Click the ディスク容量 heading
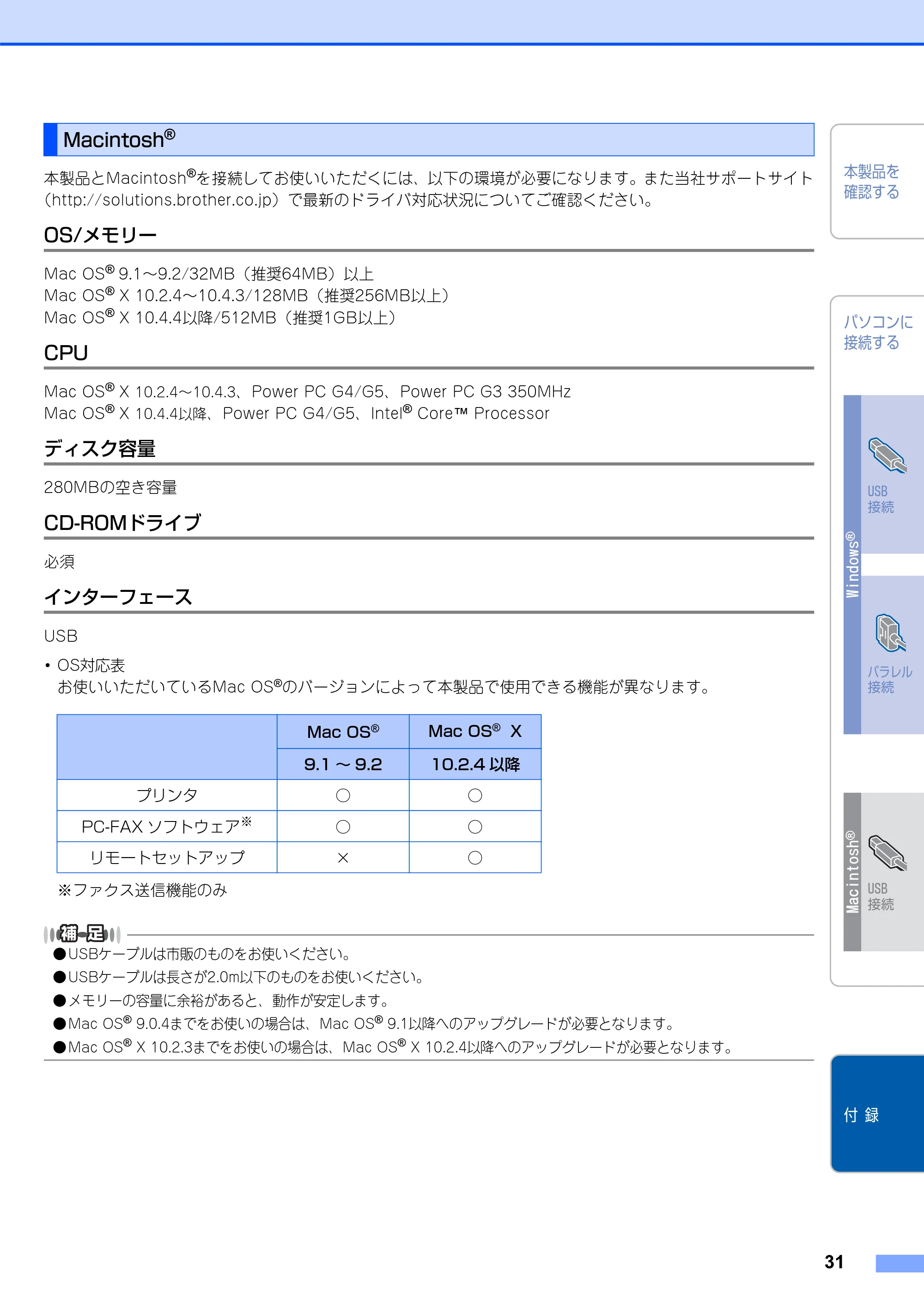 click(x=100, y=448)
